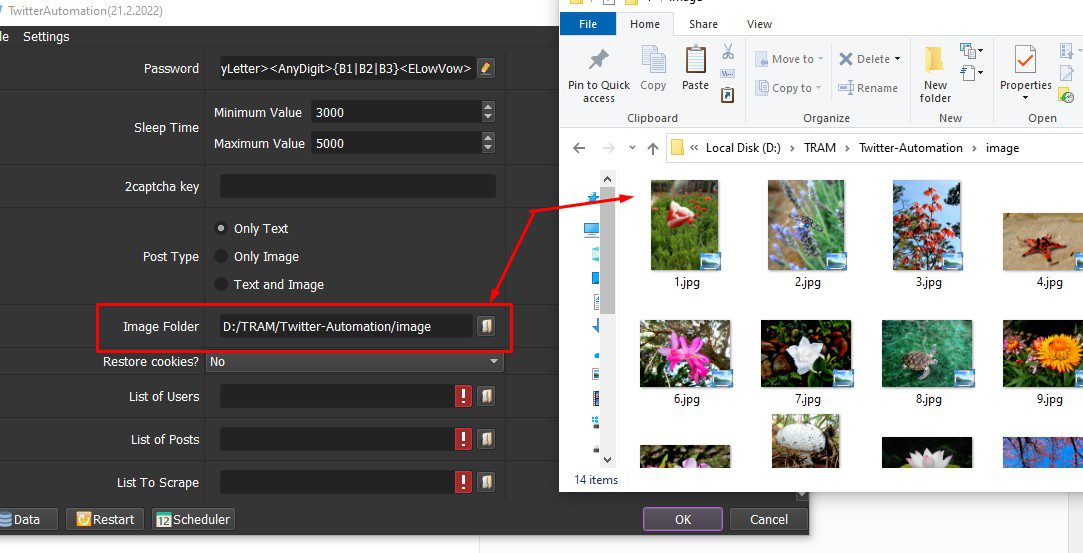Click the Cancel button
Screen dimensions: 1083x553
pyautogui.click(x=768, y=519)
